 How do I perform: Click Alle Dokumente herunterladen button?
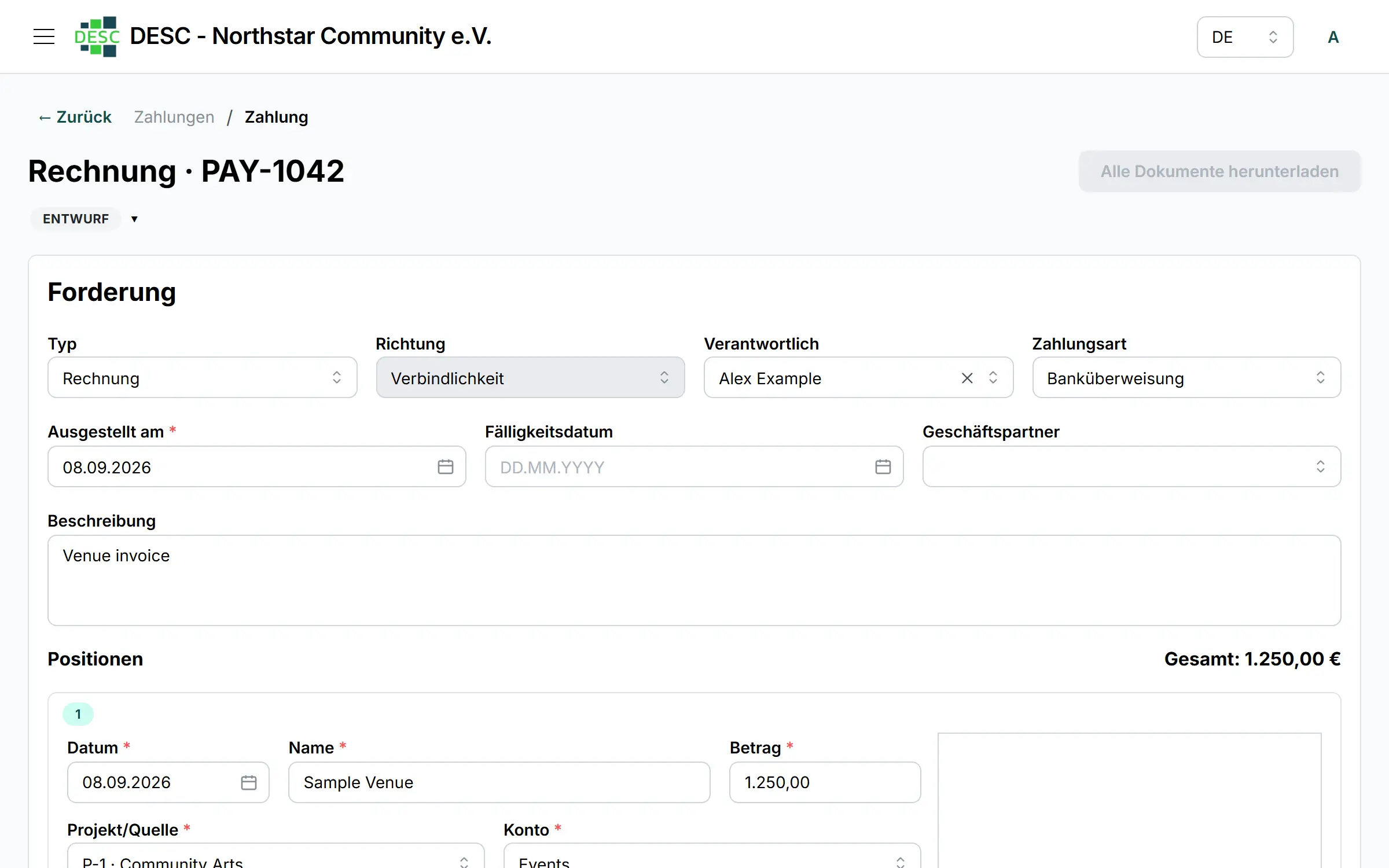click(1219, 171)
